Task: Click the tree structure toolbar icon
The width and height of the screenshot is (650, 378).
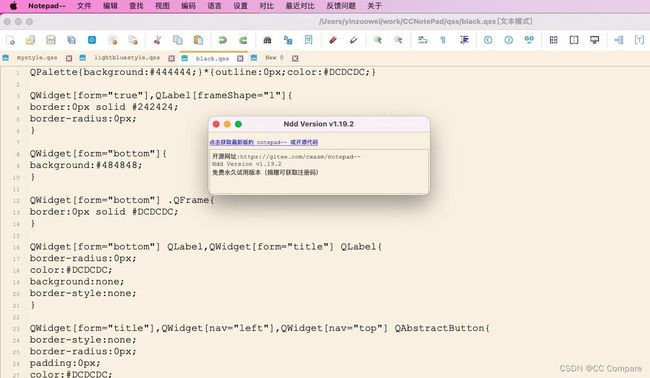Action: pos(619,40)
